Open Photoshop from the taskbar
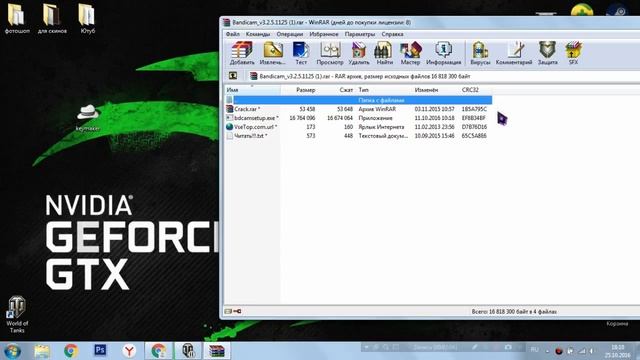 coord(100,350)
